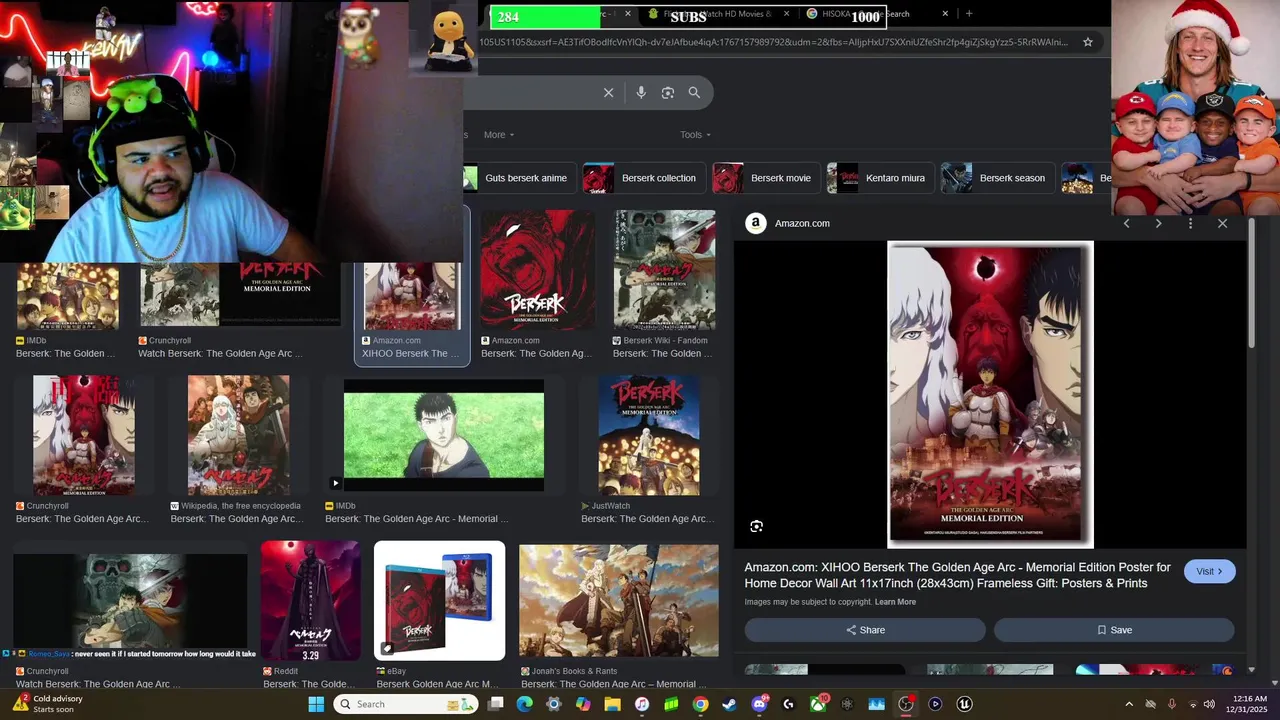Open Logitech G HUB taskbar icon
Screen dimensions: 1280x720
[x=788, y=704]
